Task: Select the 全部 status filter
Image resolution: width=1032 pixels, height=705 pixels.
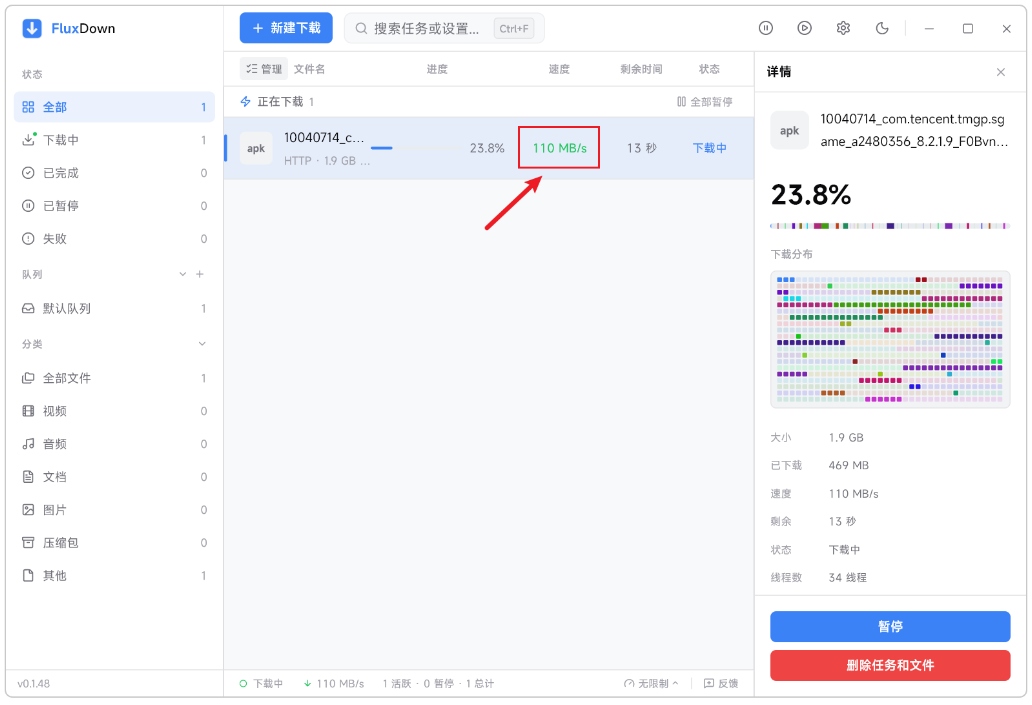Action: tap(115, 107)
